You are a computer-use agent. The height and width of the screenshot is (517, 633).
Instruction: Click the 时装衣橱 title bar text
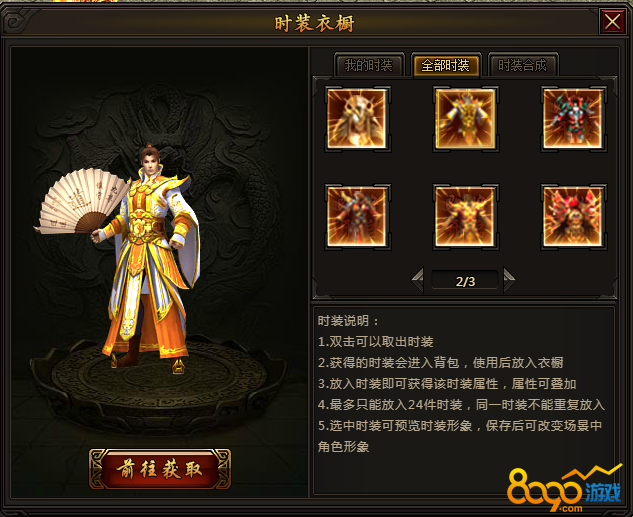pyautogui.click(x=314, y=23)
